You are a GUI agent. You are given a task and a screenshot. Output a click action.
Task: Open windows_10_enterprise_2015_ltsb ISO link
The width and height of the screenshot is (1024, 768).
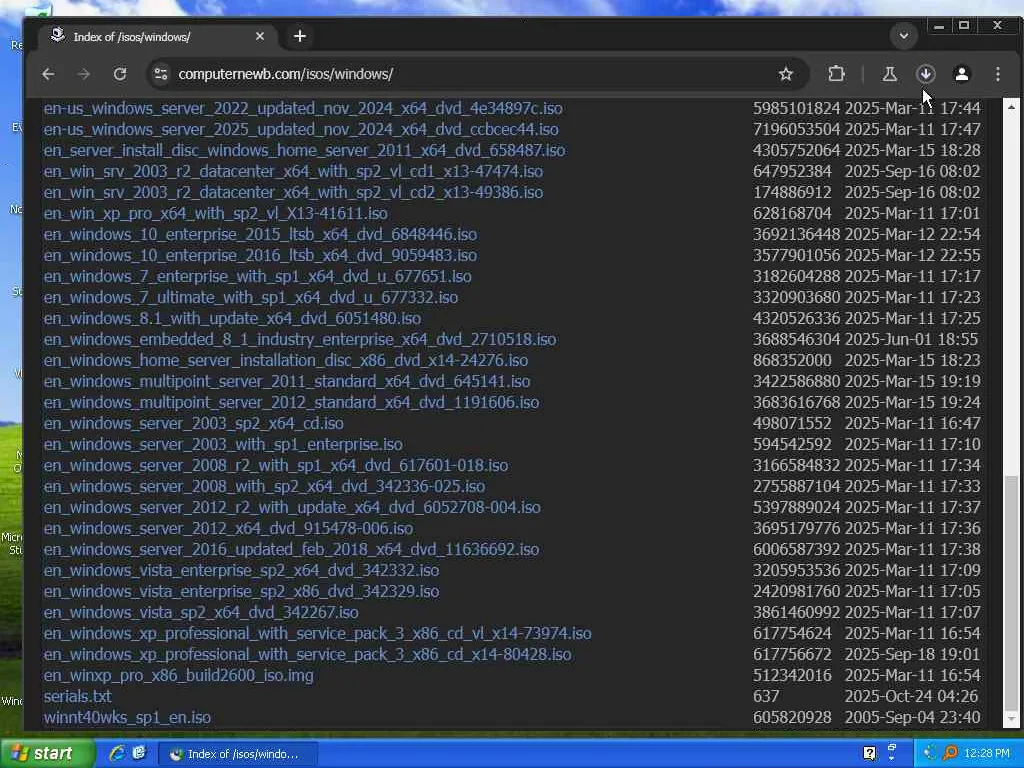point(260,234)
